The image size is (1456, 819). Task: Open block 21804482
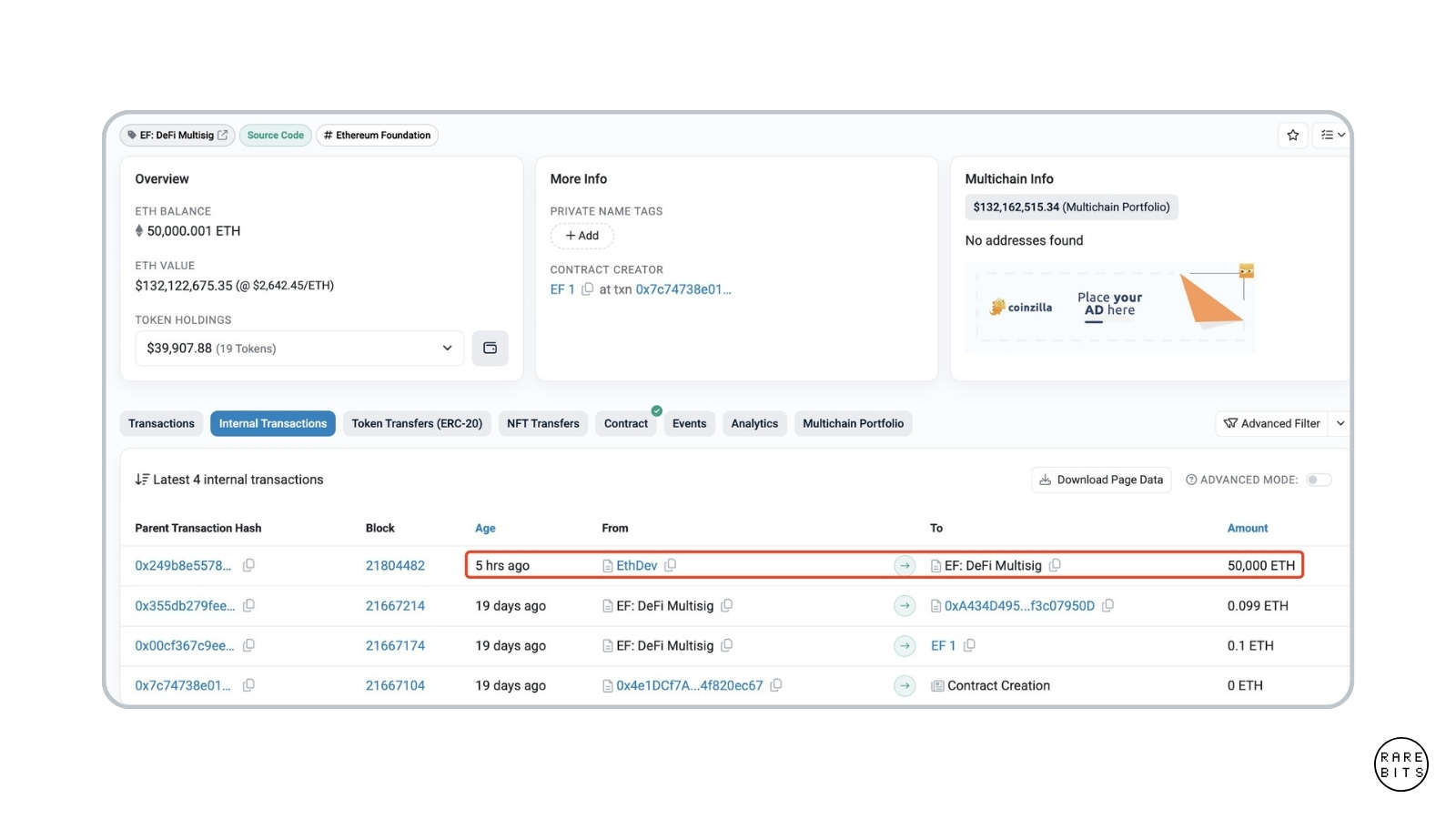[x=395, y=566]
